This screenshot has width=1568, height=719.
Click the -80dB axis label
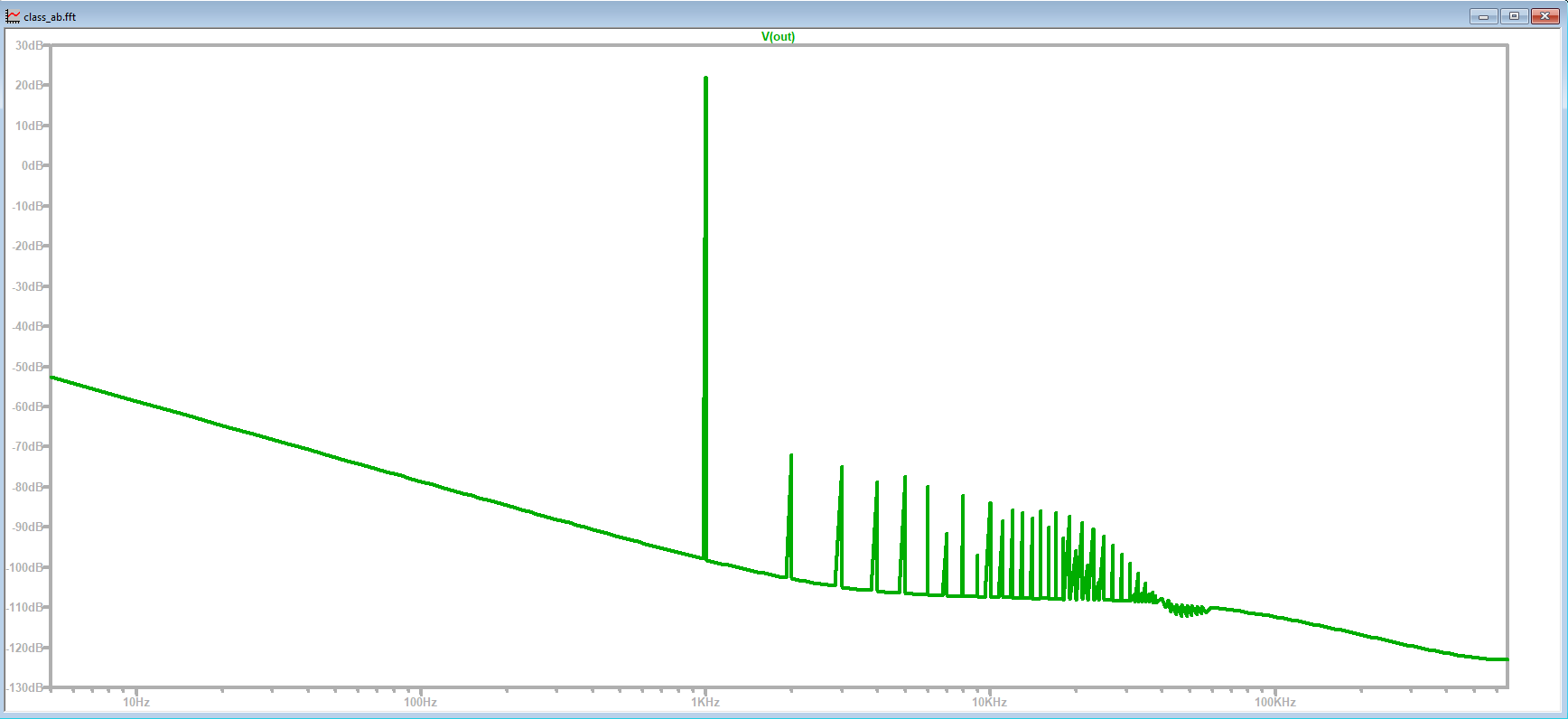(x=27, y=488)
